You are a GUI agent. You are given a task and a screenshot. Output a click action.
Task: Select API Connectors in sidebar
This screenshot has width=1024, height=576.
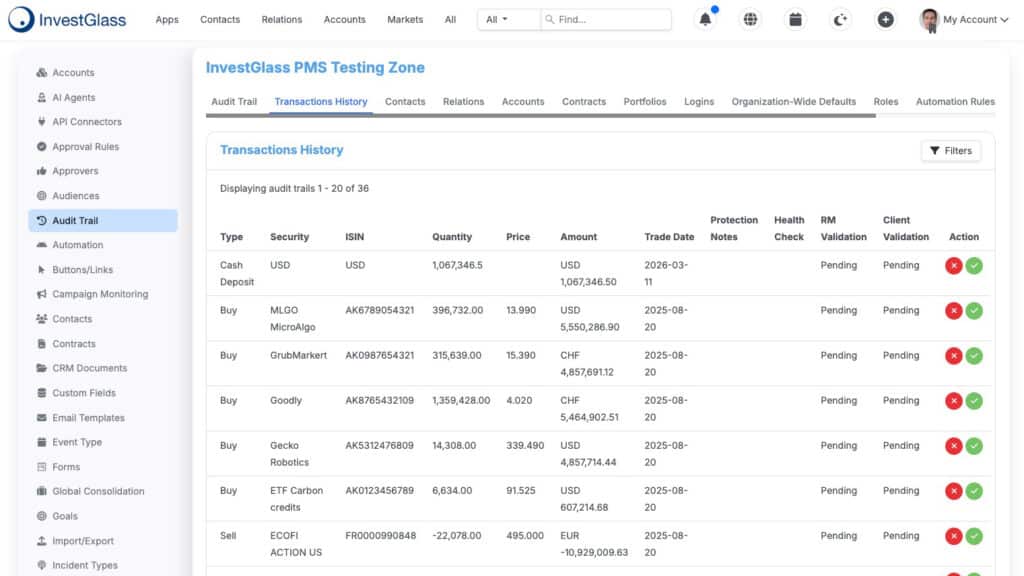pos(87,122)
